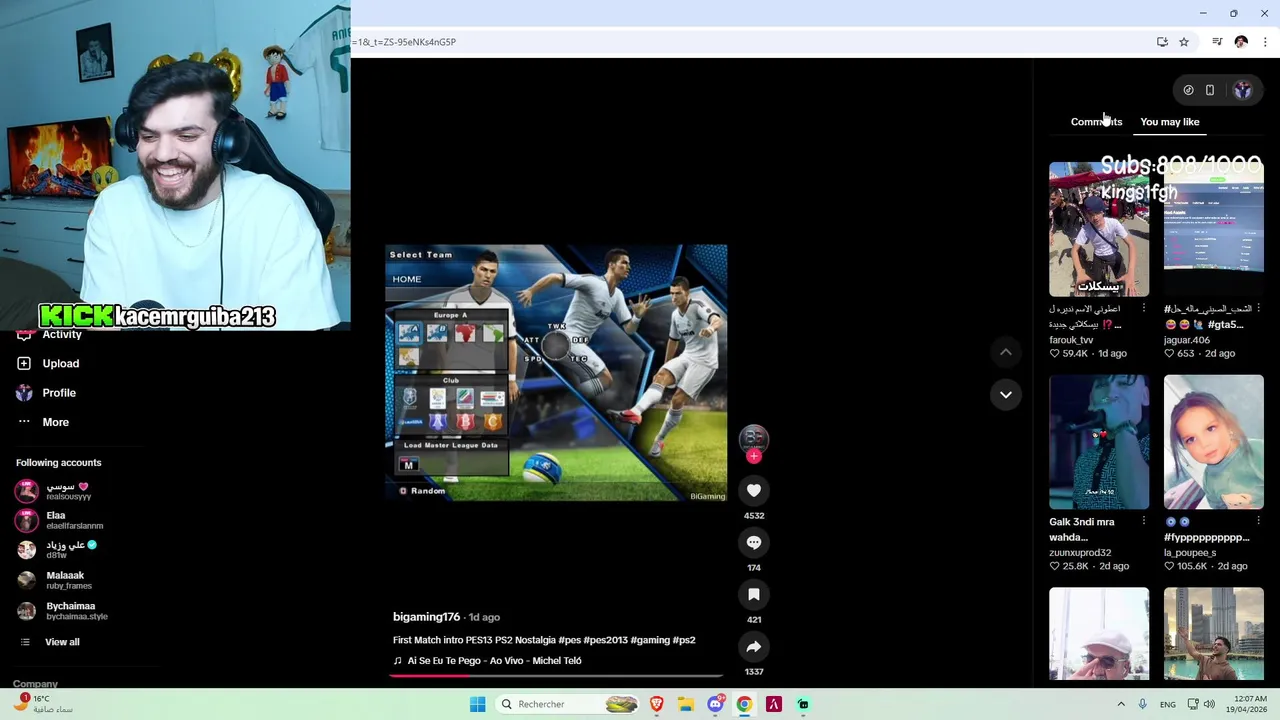Open options menu for jaguar.406 video
The width and height of the screenshot is (1280, 720).
coord(1259,308)
